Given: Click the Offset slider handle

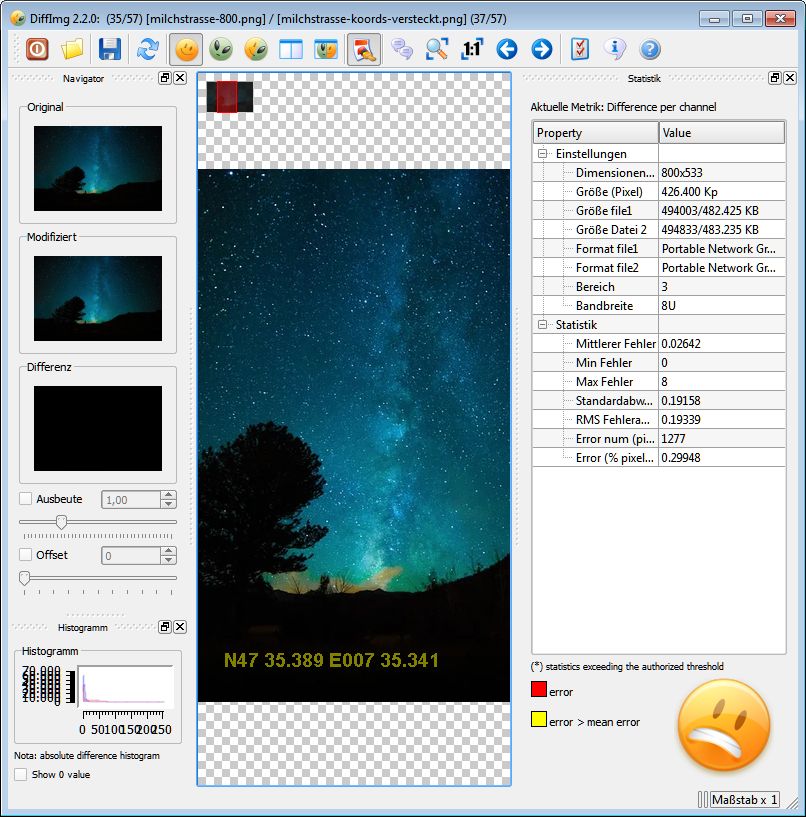Looking at the screenshot, I should coord(24,578).
